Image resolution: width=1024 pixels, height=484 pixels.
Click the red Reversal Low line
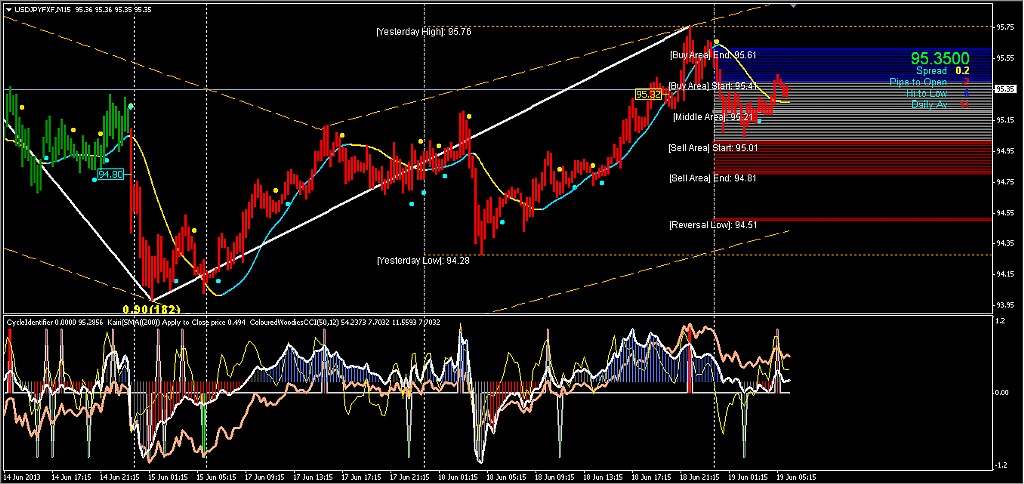(x=853, y=219)
